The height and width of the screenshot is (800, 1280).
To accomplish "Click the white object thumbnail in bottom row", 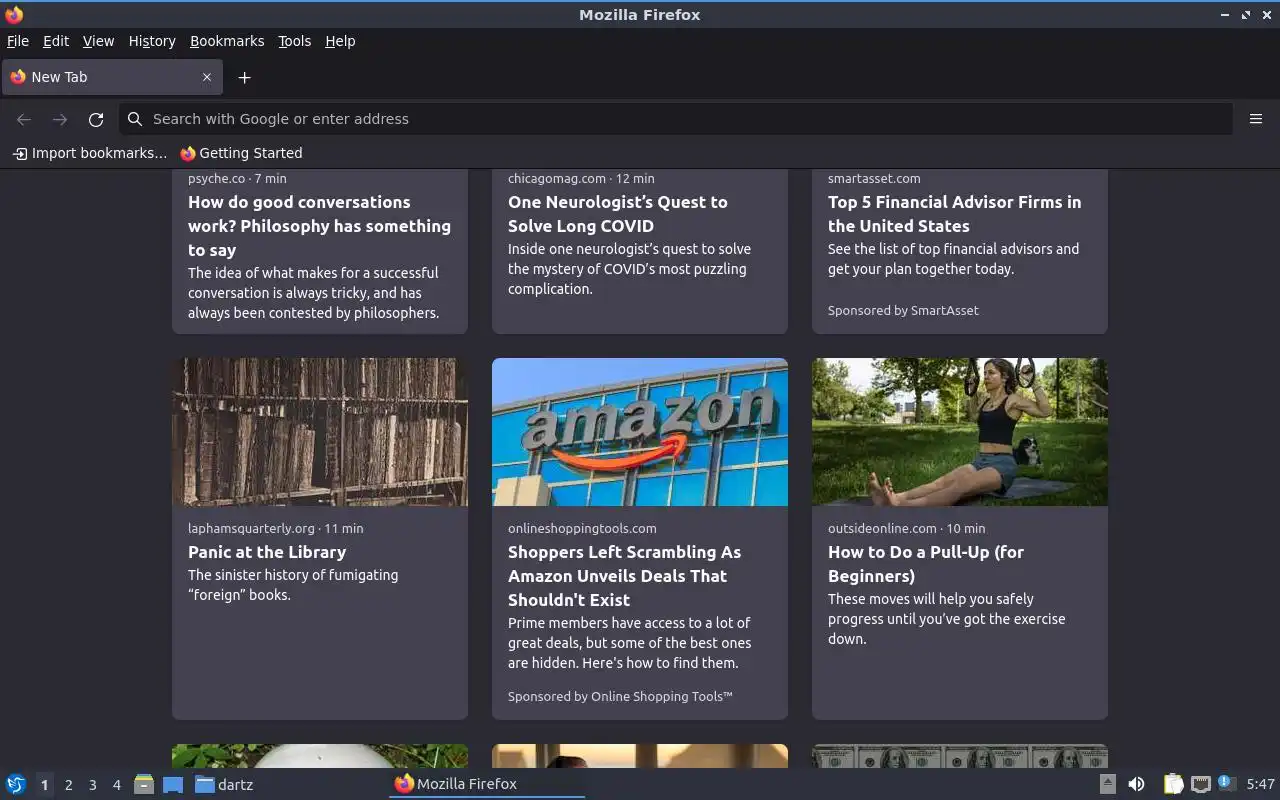I will (320, 756).
